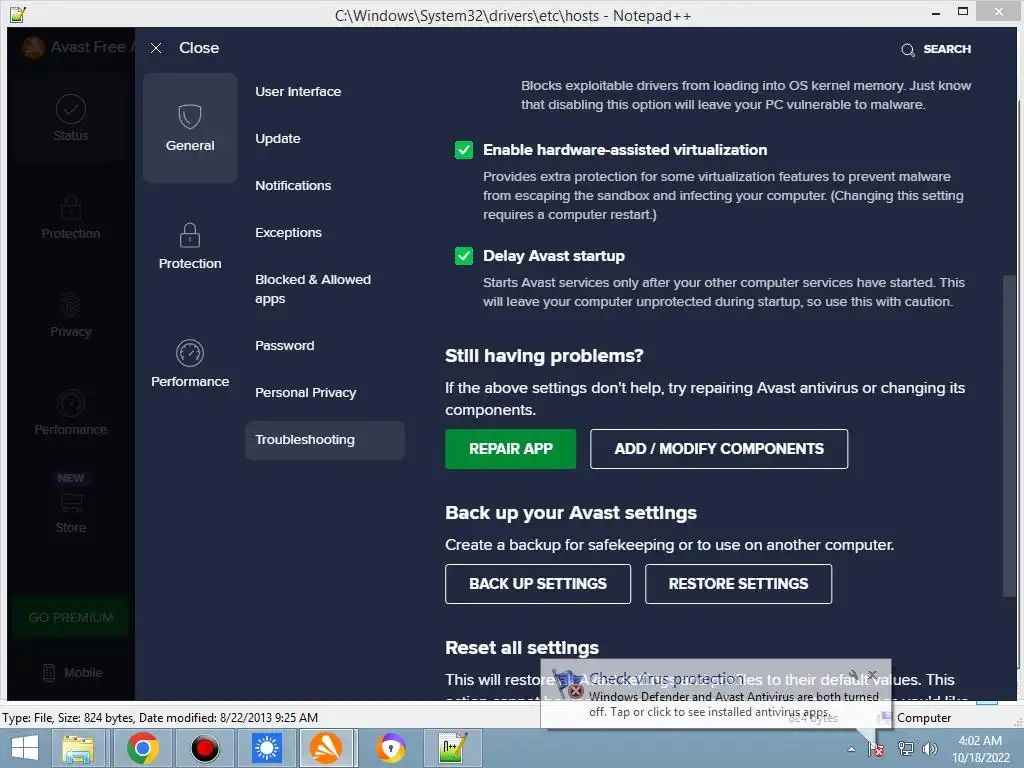Click the 'Reset all settings' heading
This screenshot has height=768, width=1024.
(x=522, y=648)
